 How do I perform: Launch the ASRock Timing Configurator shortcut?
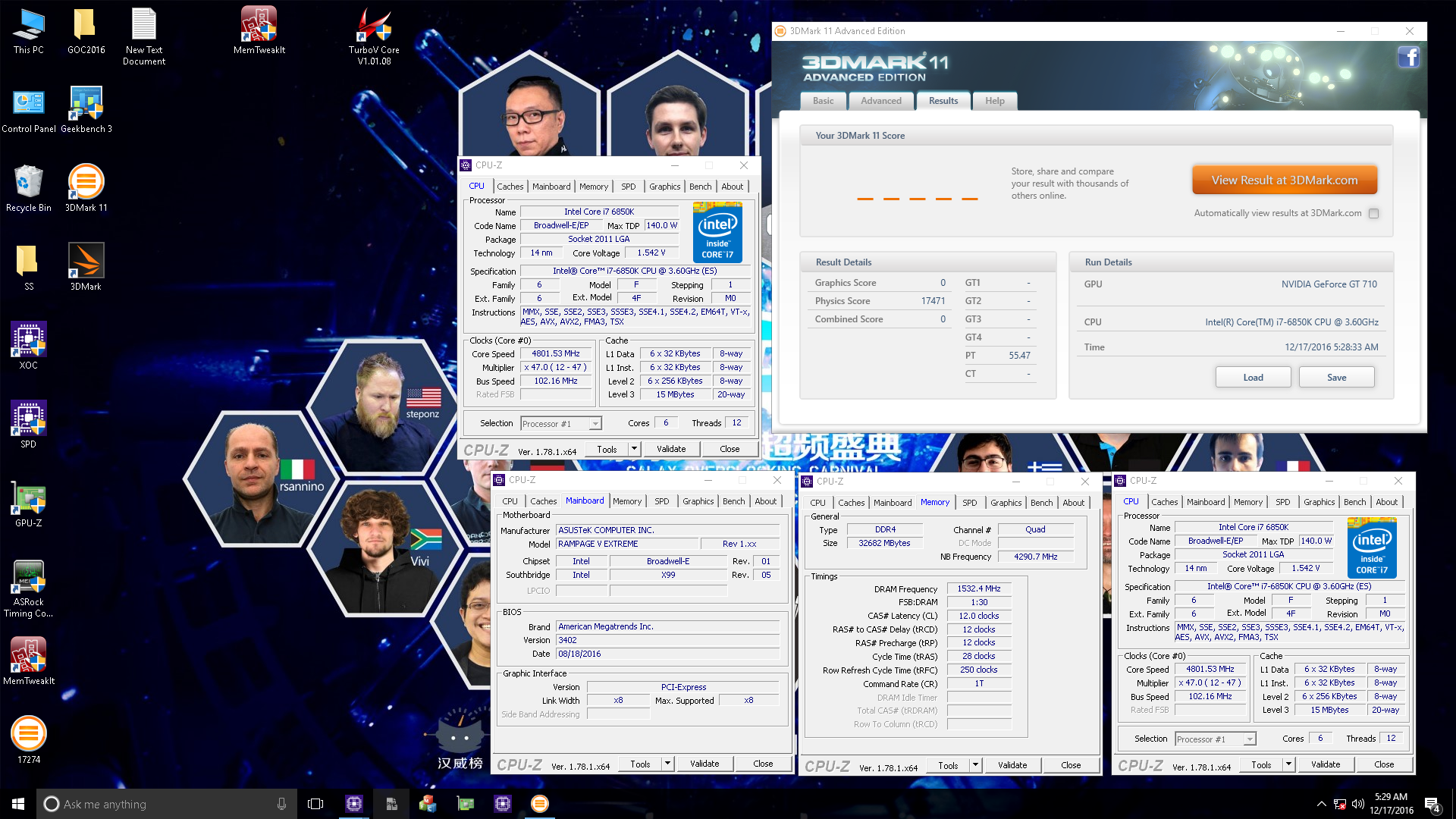29,589
